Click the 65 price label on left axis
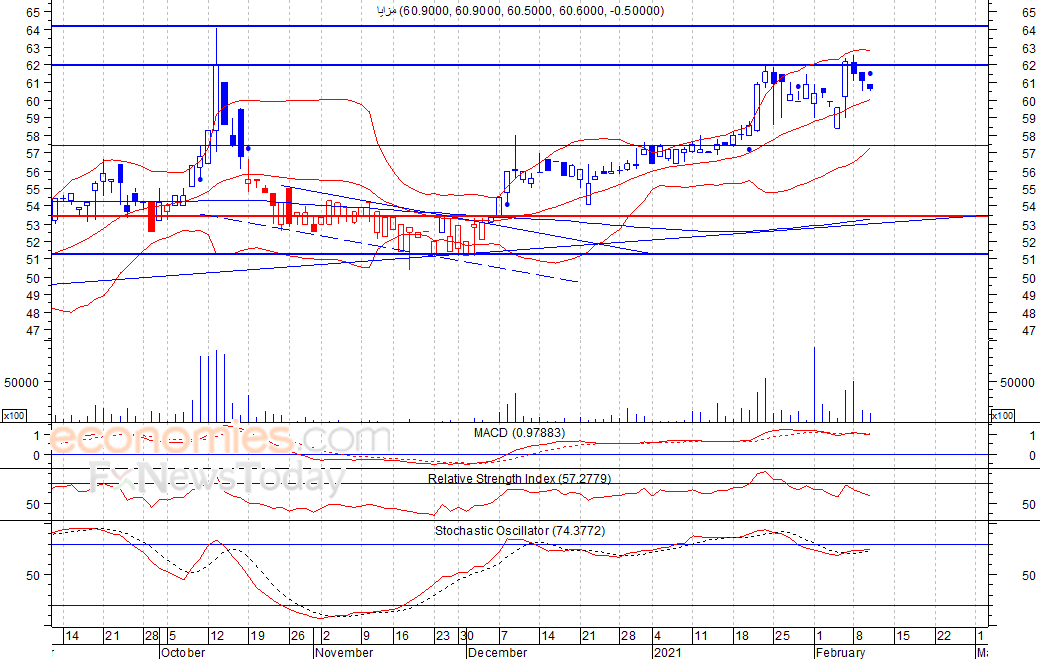Viewport: 1040px width, 659px height. tap(32, 12)
